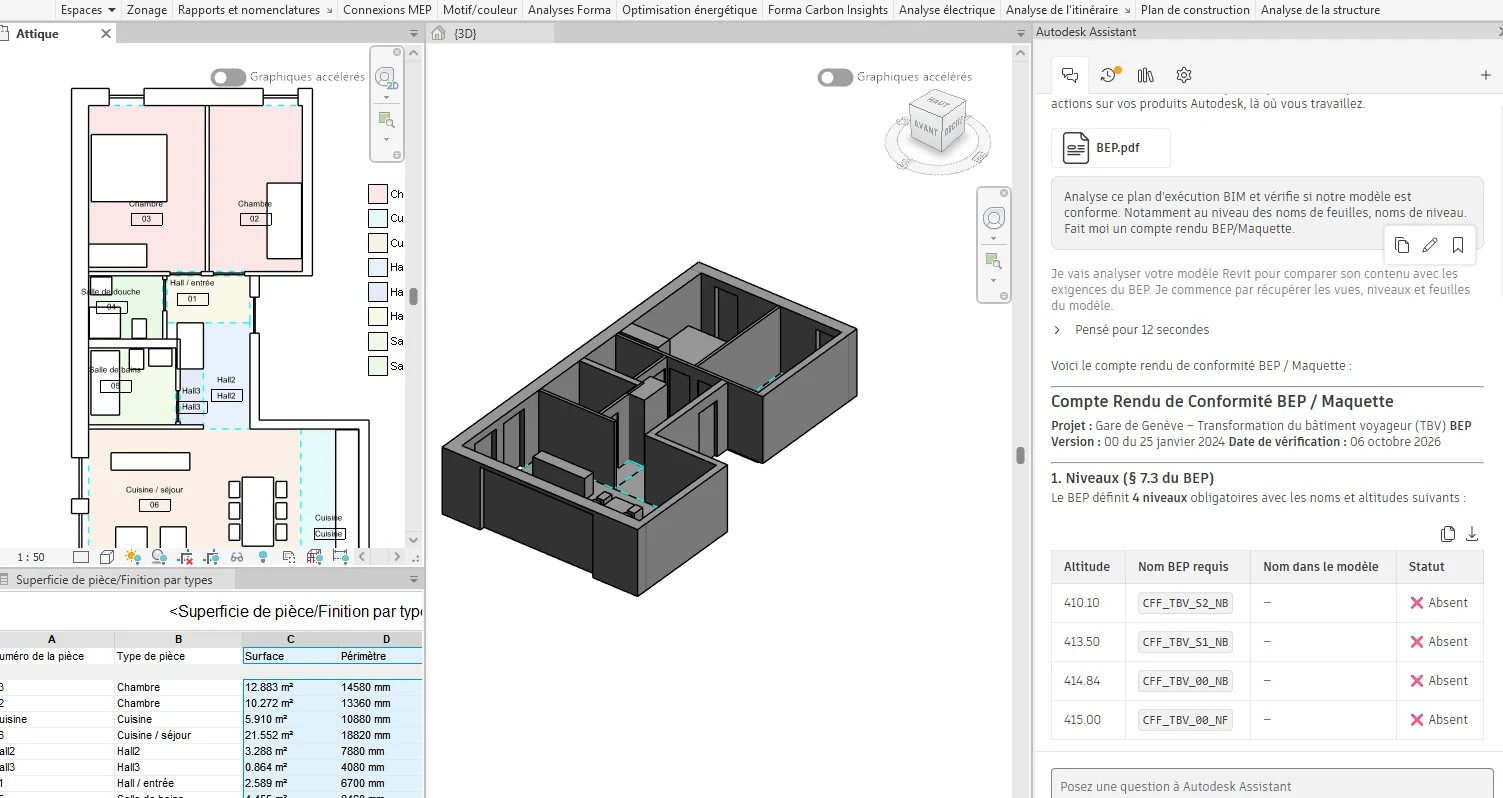Click the Crop View icon with red cross
This screenshot has width=1503, height=798.
(x=185, y=557)
